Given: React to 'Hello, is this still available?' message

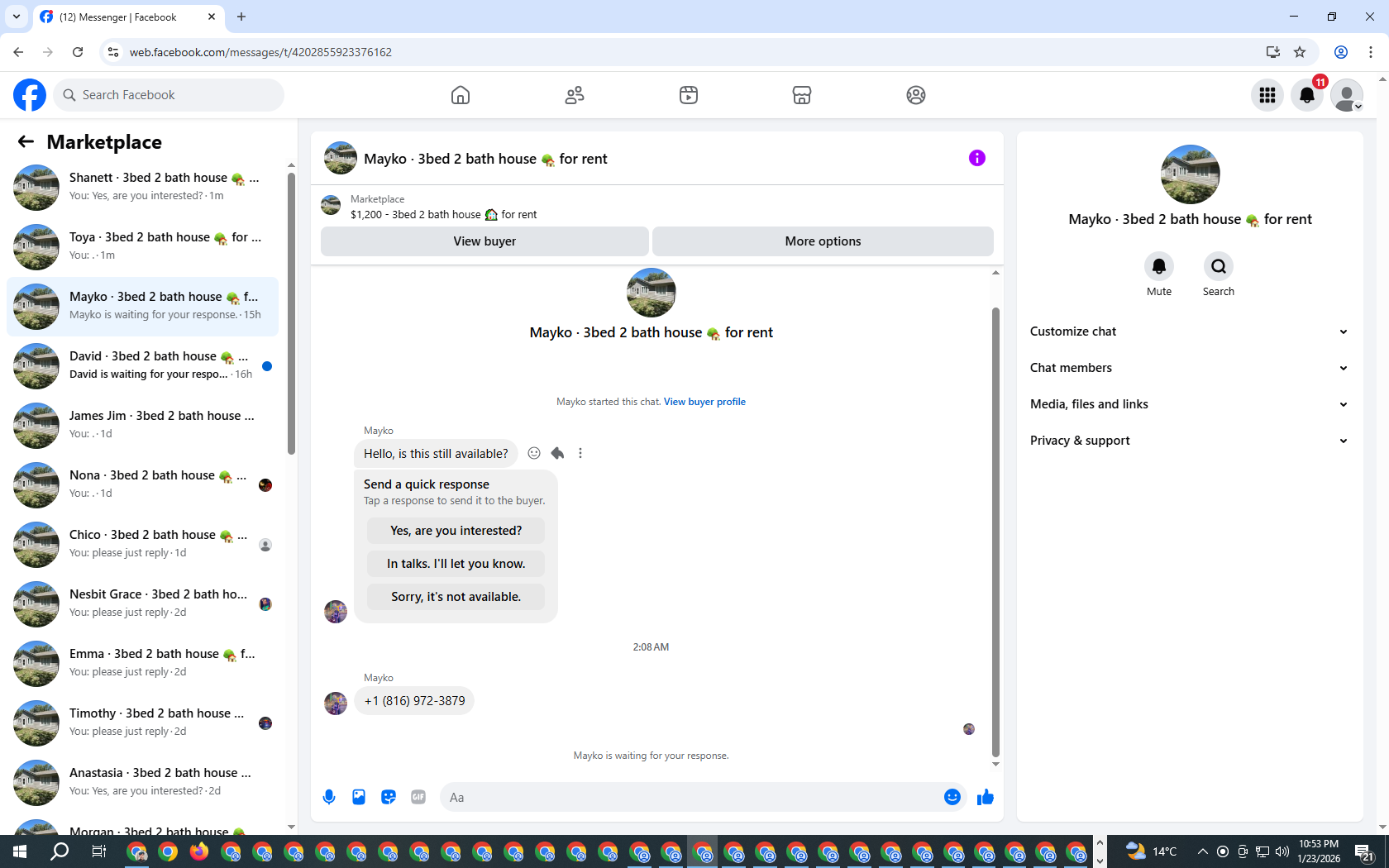Looking at the screenshot, I should pyautogui.click(x=534, y=453).
